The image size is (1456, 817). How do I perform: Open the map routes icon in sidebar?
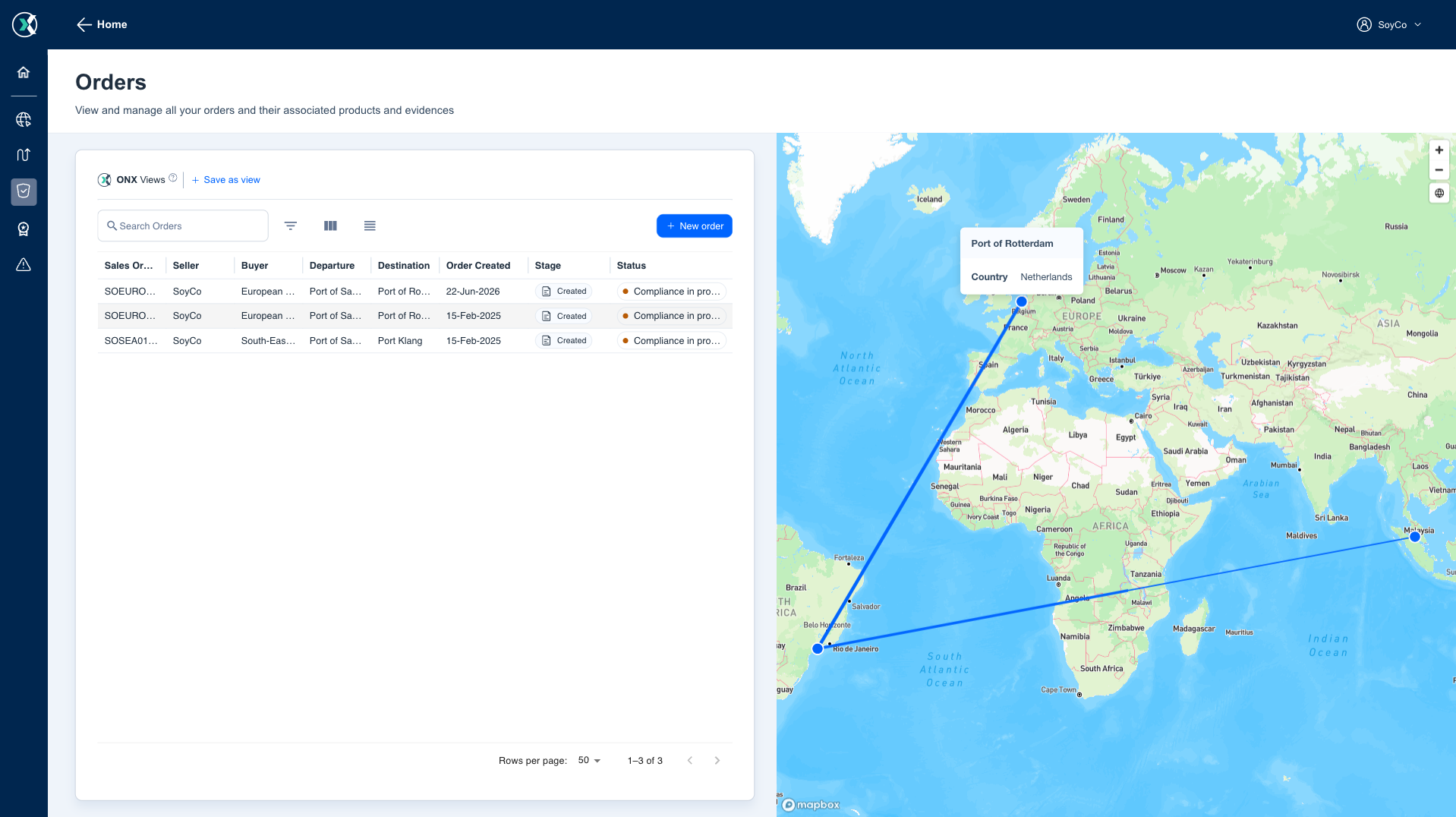(x=24, y=155)
